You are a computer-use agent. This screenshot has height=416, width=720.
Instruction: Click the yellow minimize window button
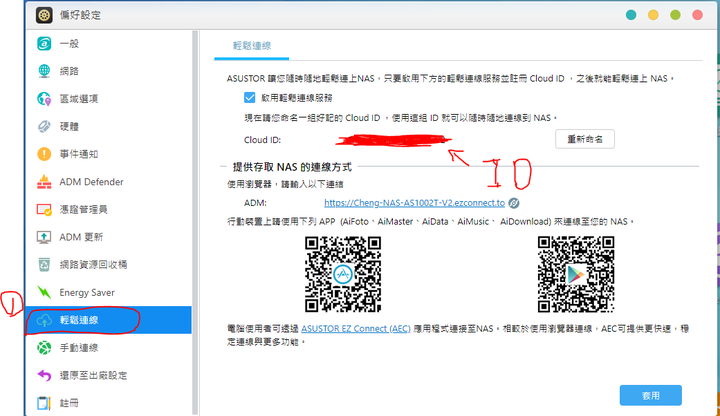point(653,15)
